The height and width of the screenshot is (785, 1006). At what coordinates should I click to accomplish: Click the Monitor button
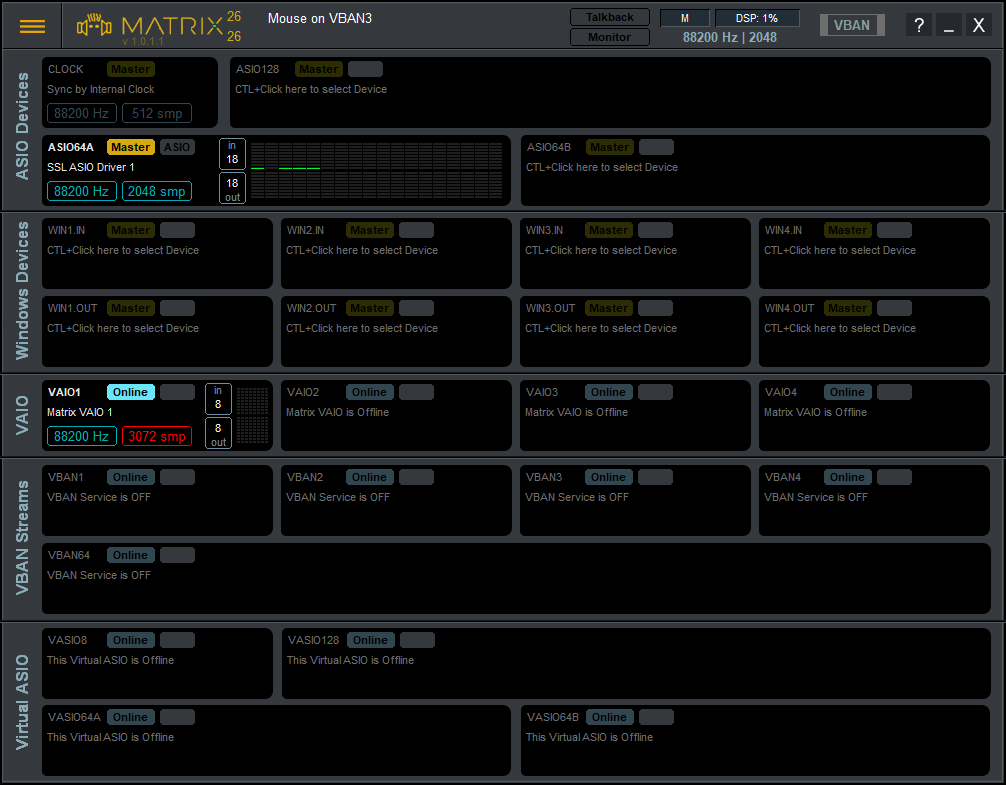(609, 36)
